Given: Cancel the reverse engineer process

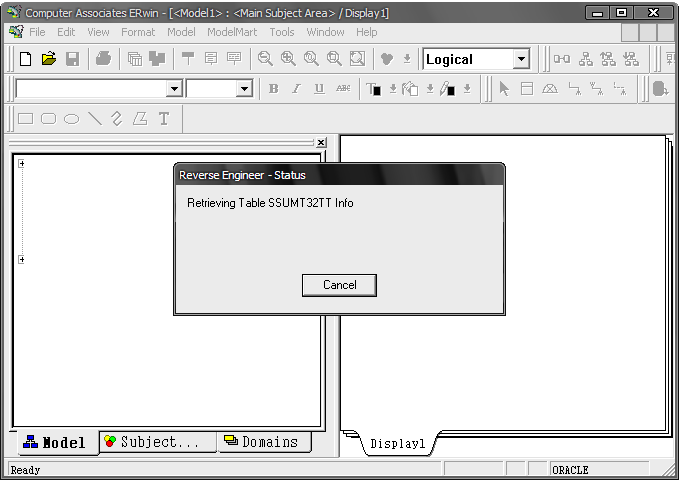Looking at the screenshot, I should tap(339, 285).
